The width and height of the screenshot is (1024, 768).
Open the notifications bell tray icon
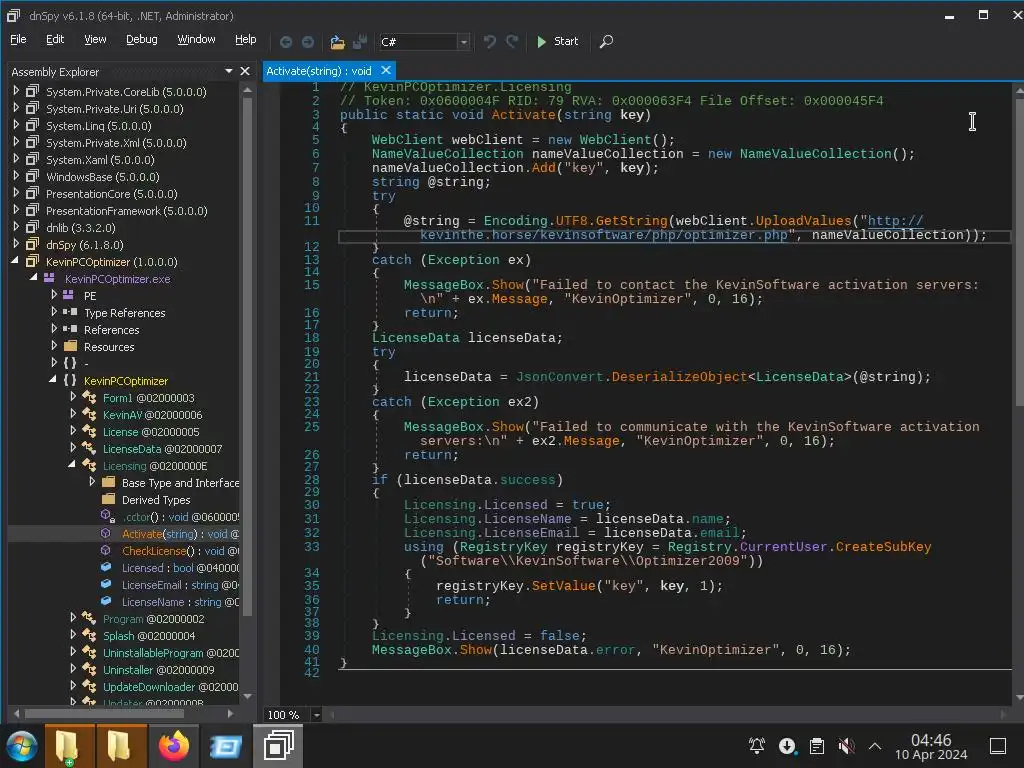(x=756, y=745)
